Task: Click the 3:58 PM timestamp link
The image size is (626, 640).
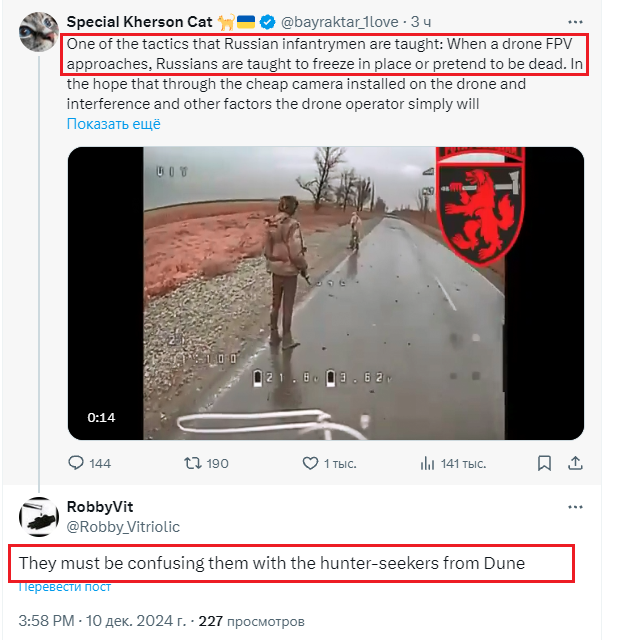Action: (x=46, y=620)
